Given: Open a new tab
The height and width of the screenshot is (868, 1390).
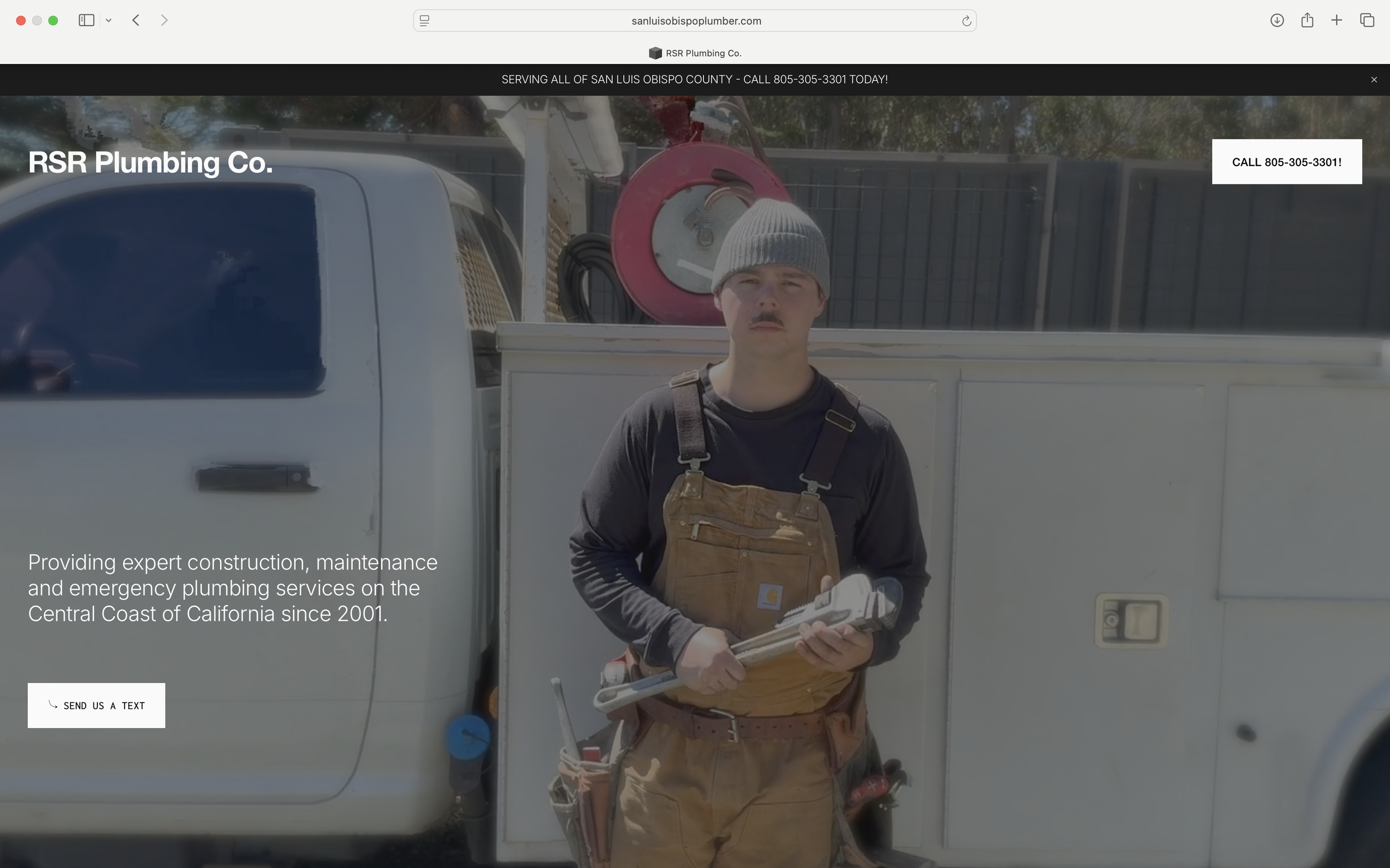Looking at the screenshot, I should click(1337, 21).
